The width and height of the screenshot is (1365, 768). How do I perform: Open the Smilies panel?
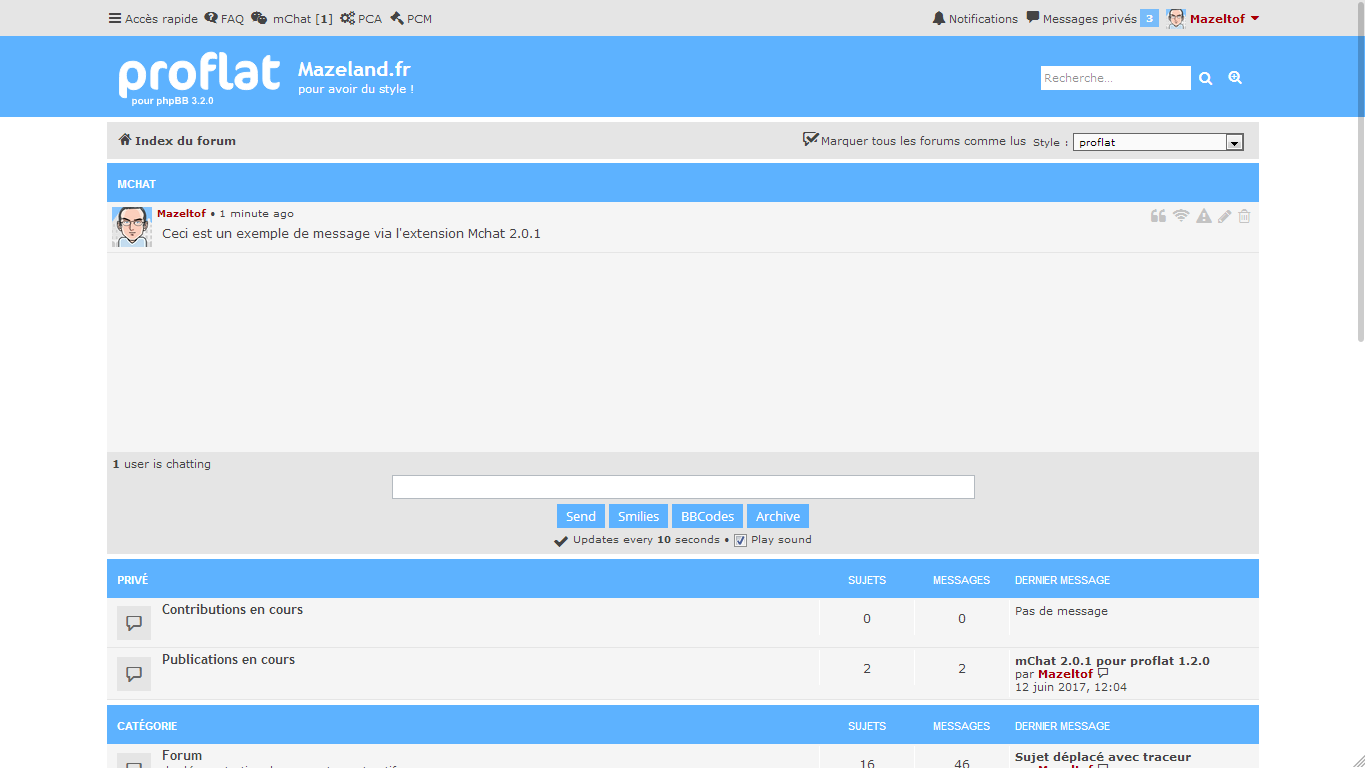(x=638, y=516)
